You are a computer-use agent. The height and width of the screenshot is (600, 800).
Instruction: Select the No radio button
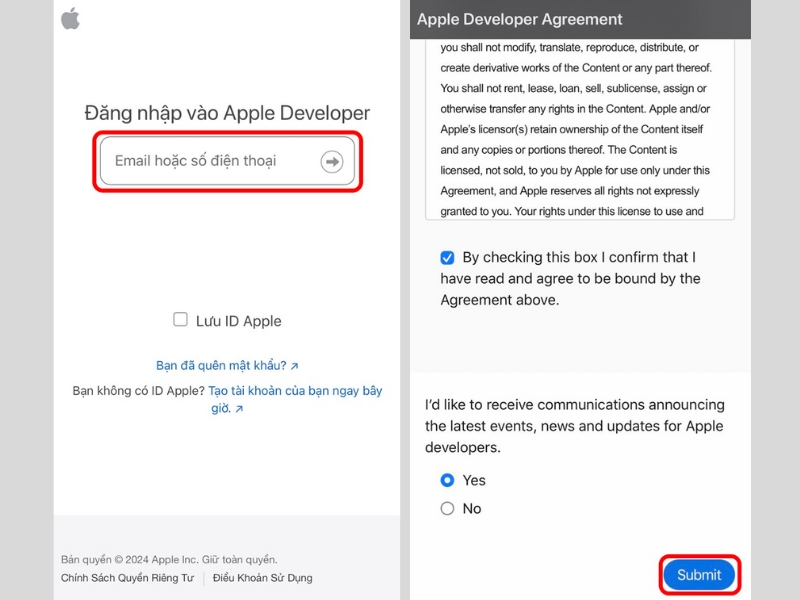447,509
